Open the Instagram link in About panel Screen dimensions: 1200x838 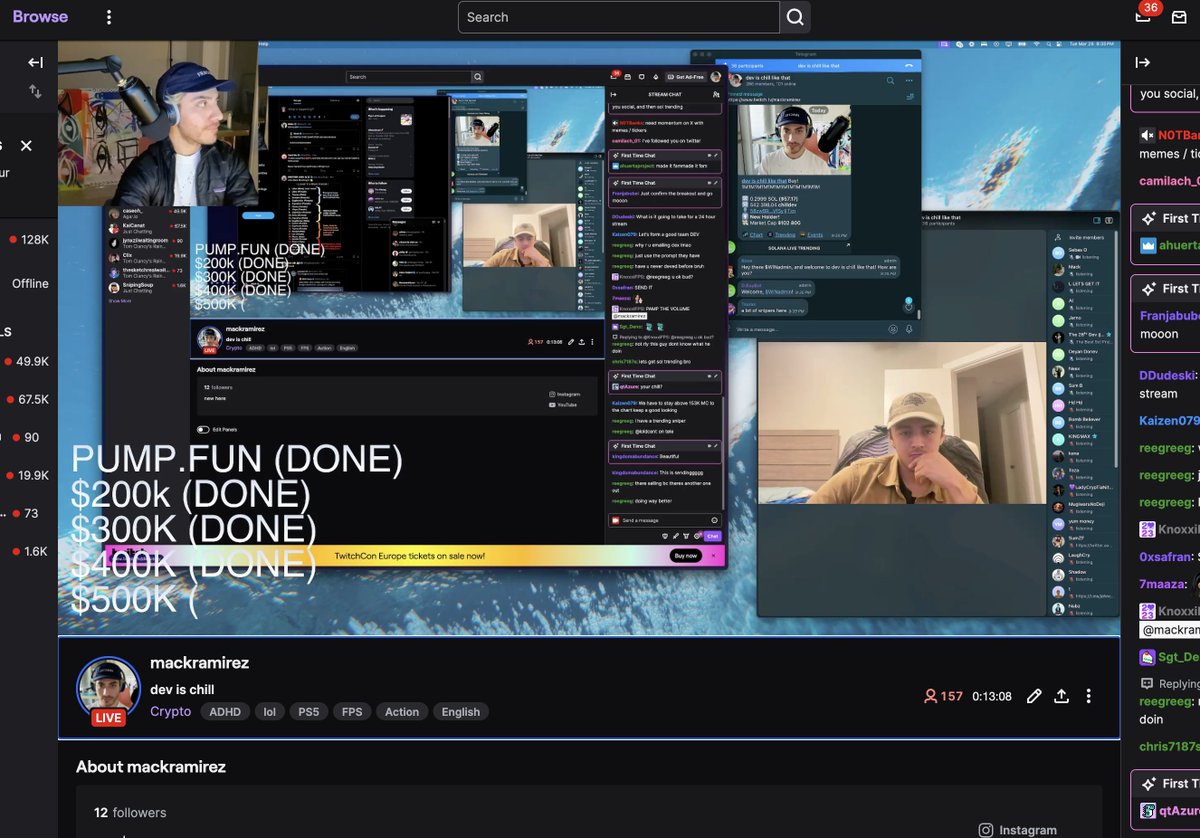1028,830
